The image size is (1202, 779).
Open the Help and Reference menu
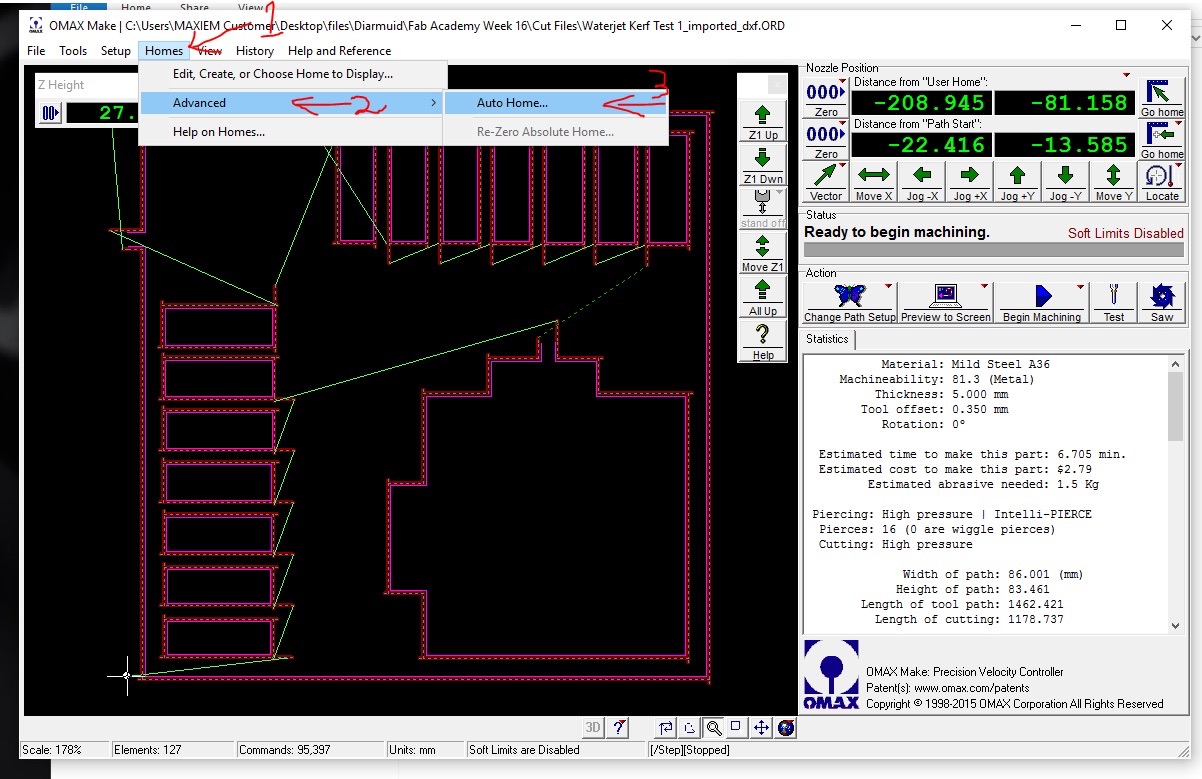pos(339,51)
